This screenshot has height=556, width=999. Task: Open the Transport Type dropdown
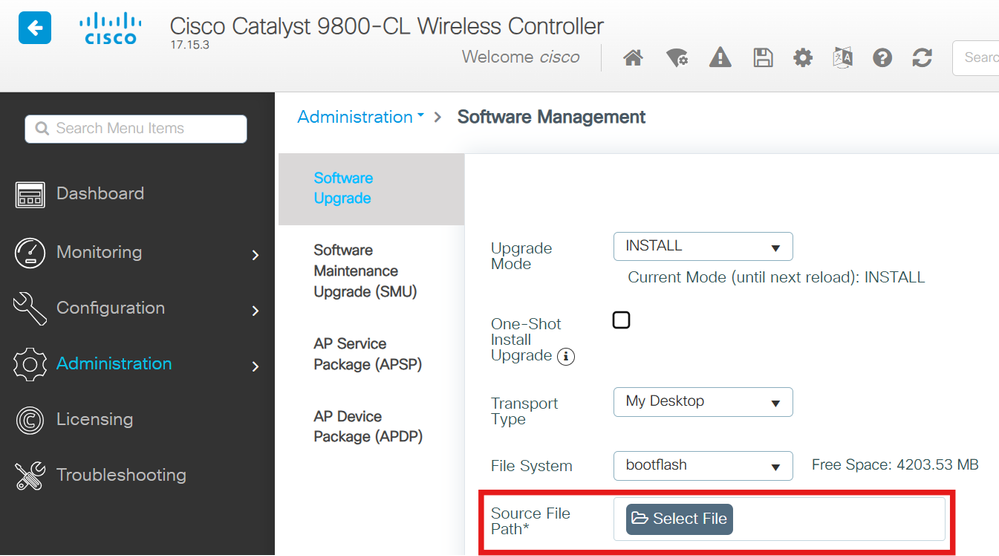coord(702,402)
